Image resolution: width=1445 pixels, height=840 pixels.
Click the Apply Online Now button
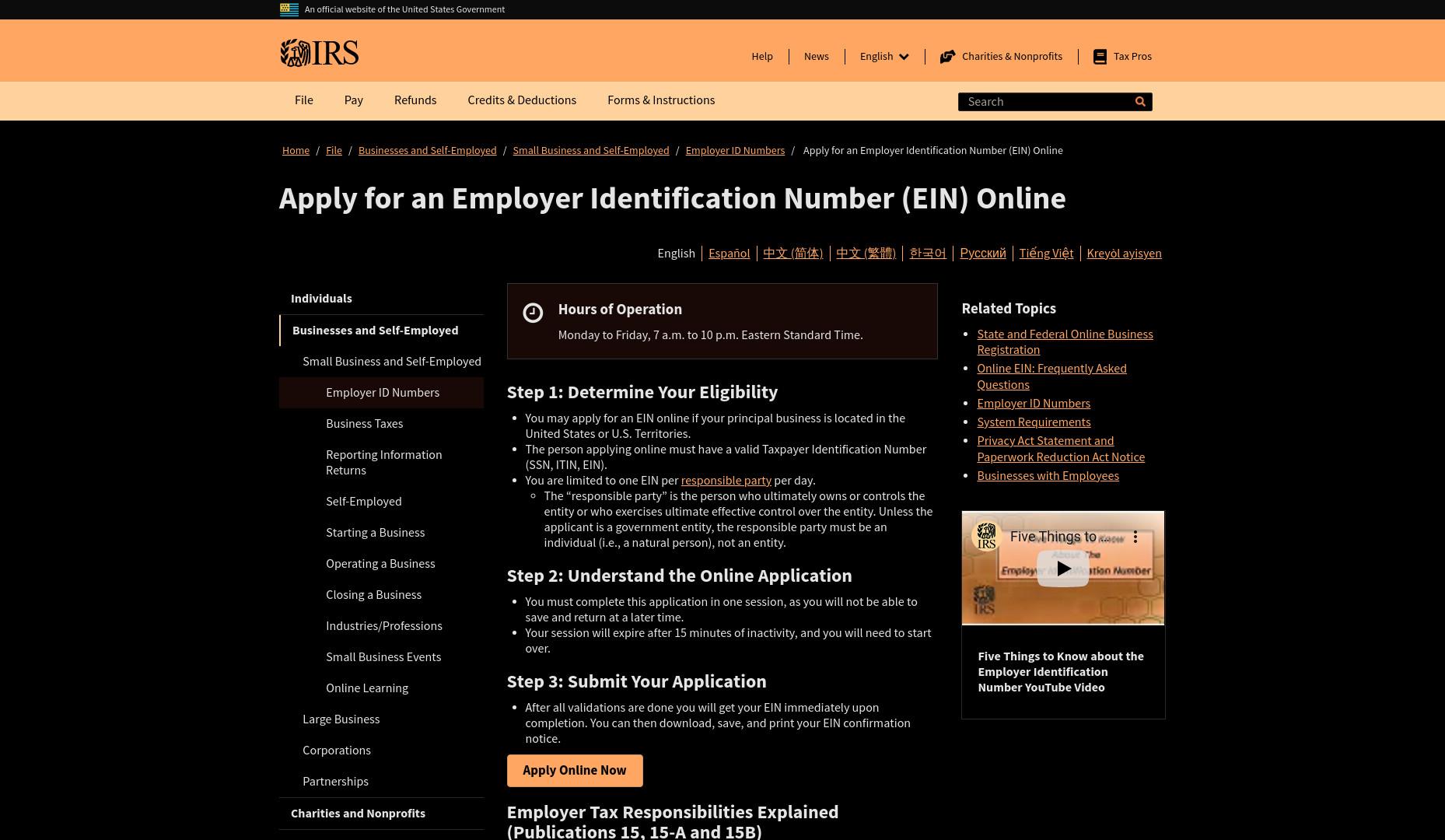point(575,771)
